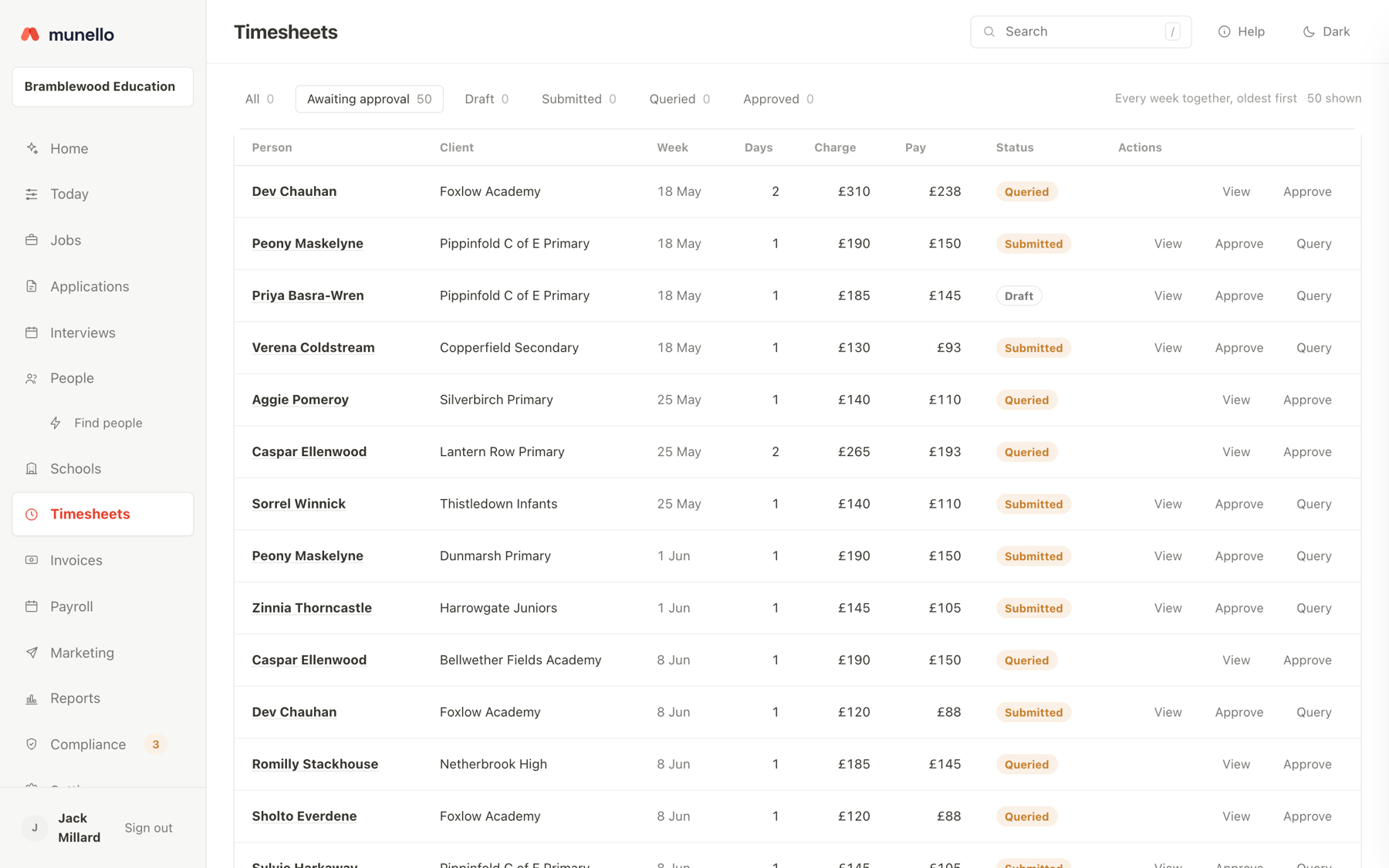Approve Caspar Ellenwood's Lantern Row timesheet
This screenshot has height=868, width=1389.
[x=1307, y=452]
